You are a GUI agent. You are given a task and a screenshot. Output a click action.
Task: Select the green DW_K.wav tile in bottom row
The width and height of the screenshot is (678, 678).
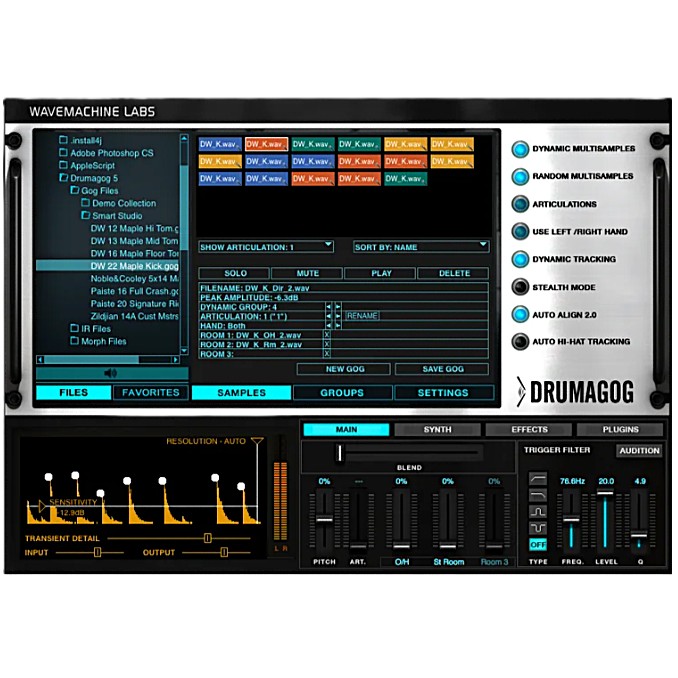point(406,179)
